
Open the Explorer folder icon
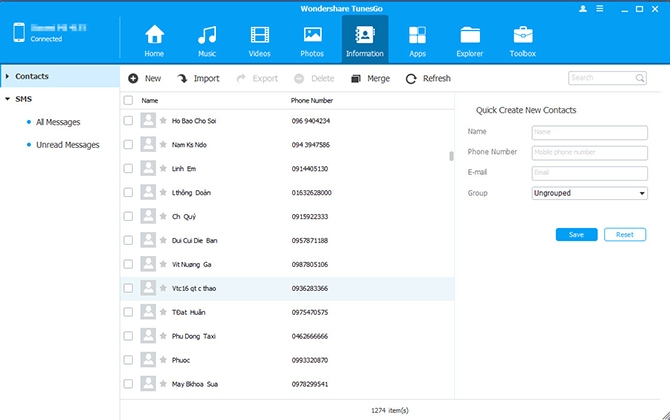tap(470, 35)
